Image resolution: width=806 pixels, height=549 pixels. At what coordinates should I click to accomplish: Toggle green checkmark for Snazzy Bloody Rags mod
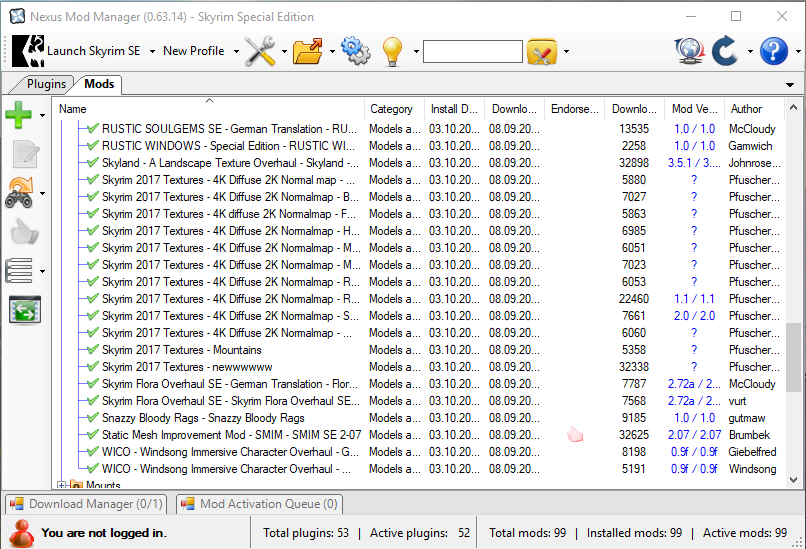coord(92,418)
